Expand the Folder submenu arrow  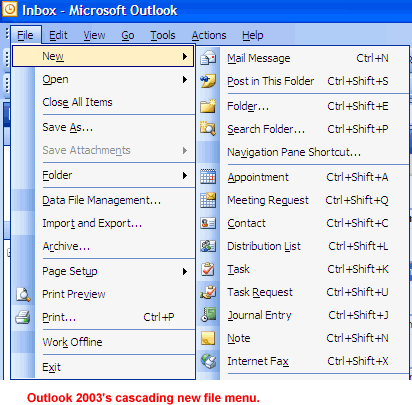click(x=185, y=175)
